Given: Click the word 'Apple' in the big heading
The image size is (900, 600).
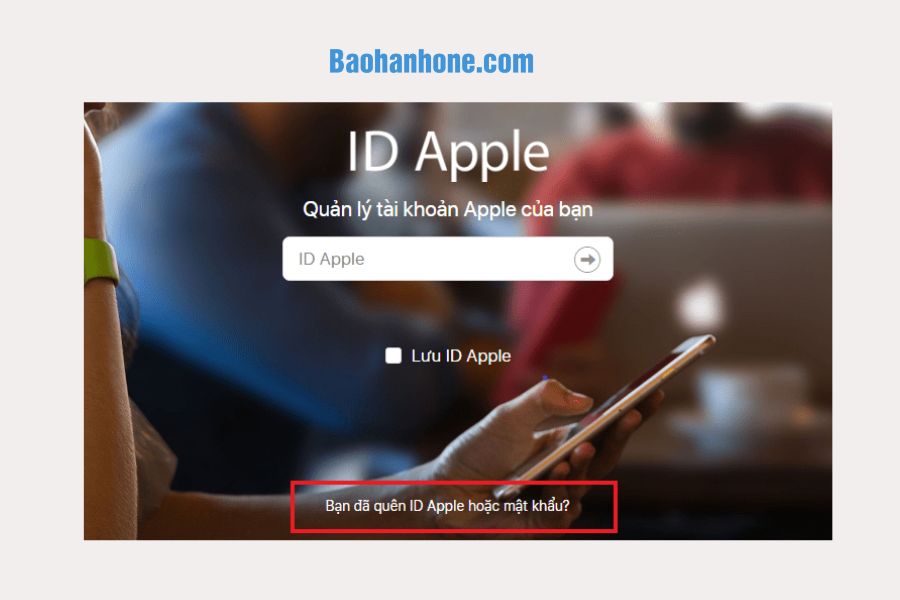Looking at the screenshot, I should (x=482, y=153).
